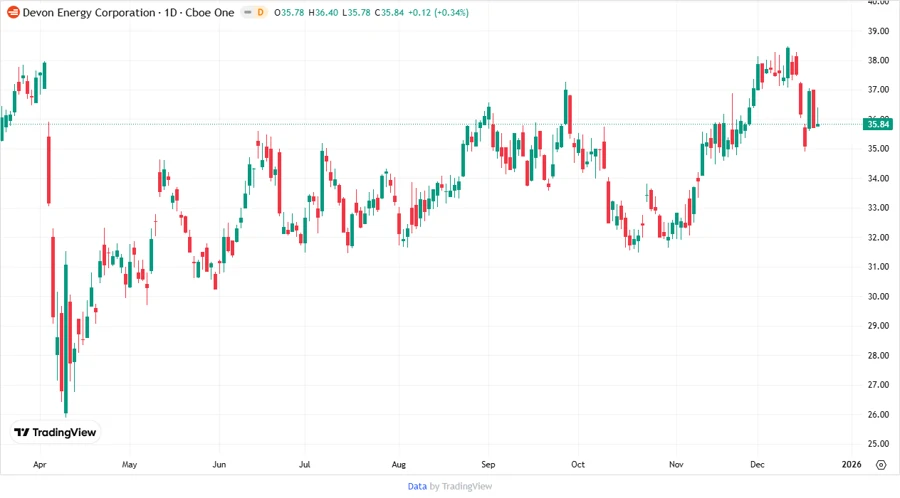Click the Oct label on time axis
The image size is (900, 498).
coord(577,464)
